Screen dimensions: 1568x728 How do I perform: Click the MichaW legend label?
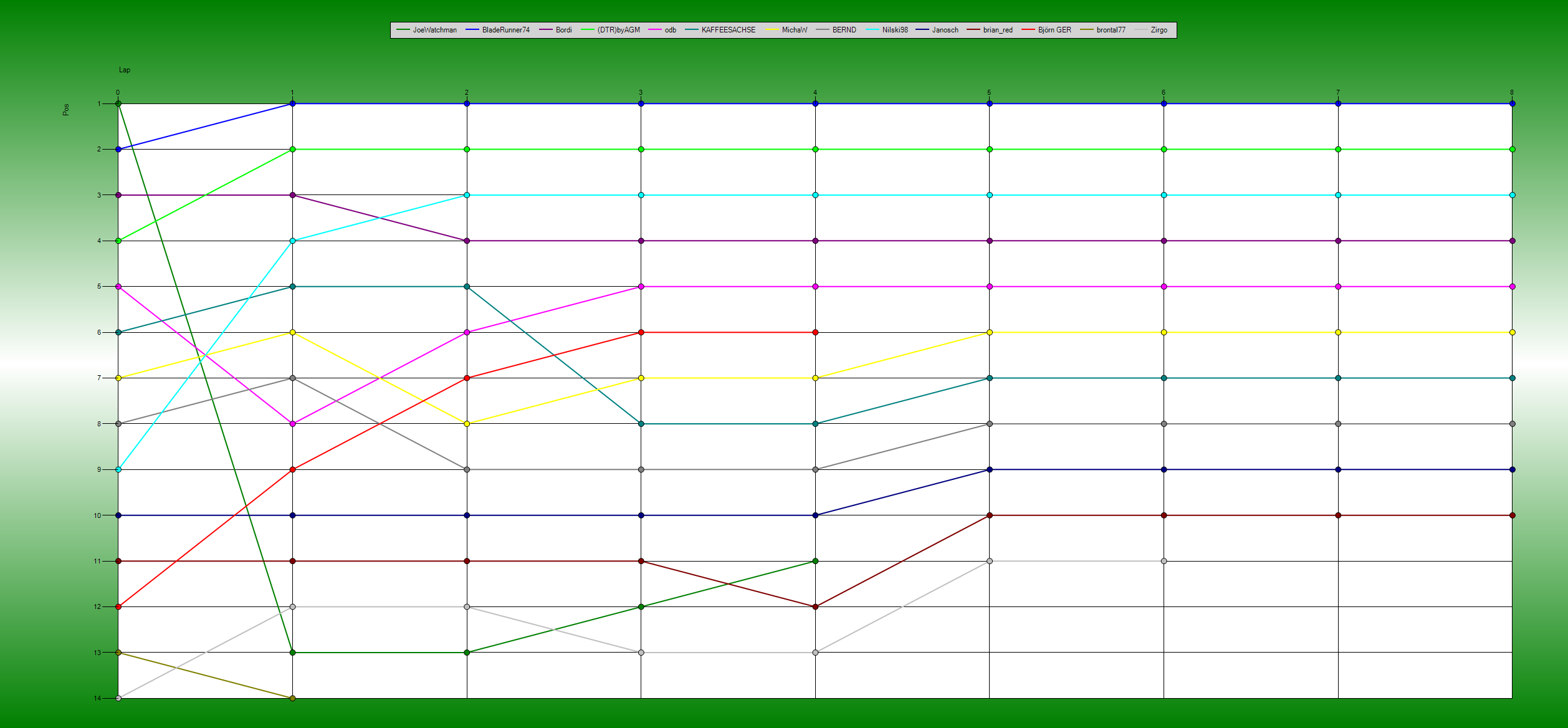pos(794,30)
